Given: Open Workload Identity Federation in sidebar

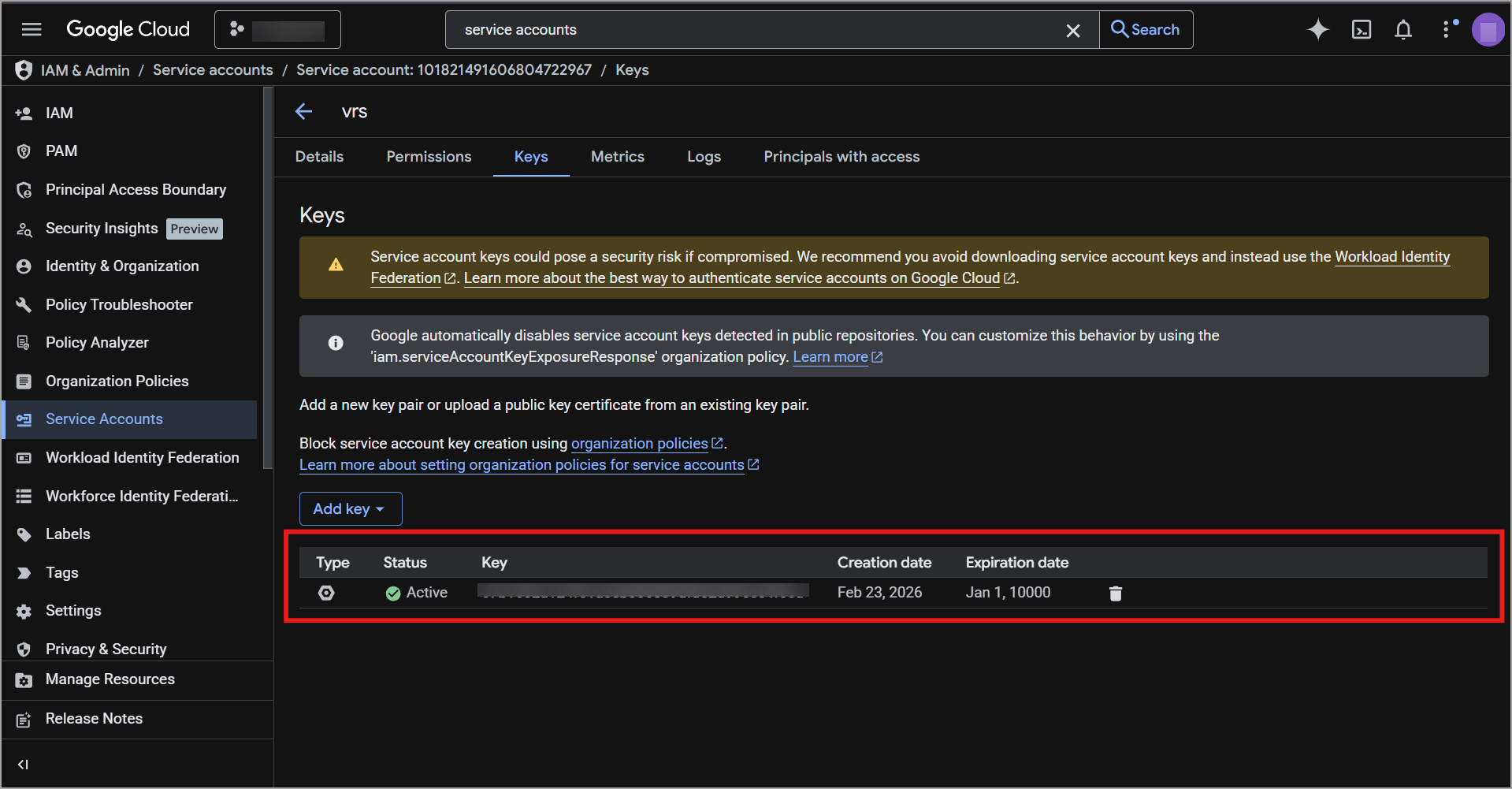Looking at the screenshot, I should pyautogui.click(x=142, y=458).
